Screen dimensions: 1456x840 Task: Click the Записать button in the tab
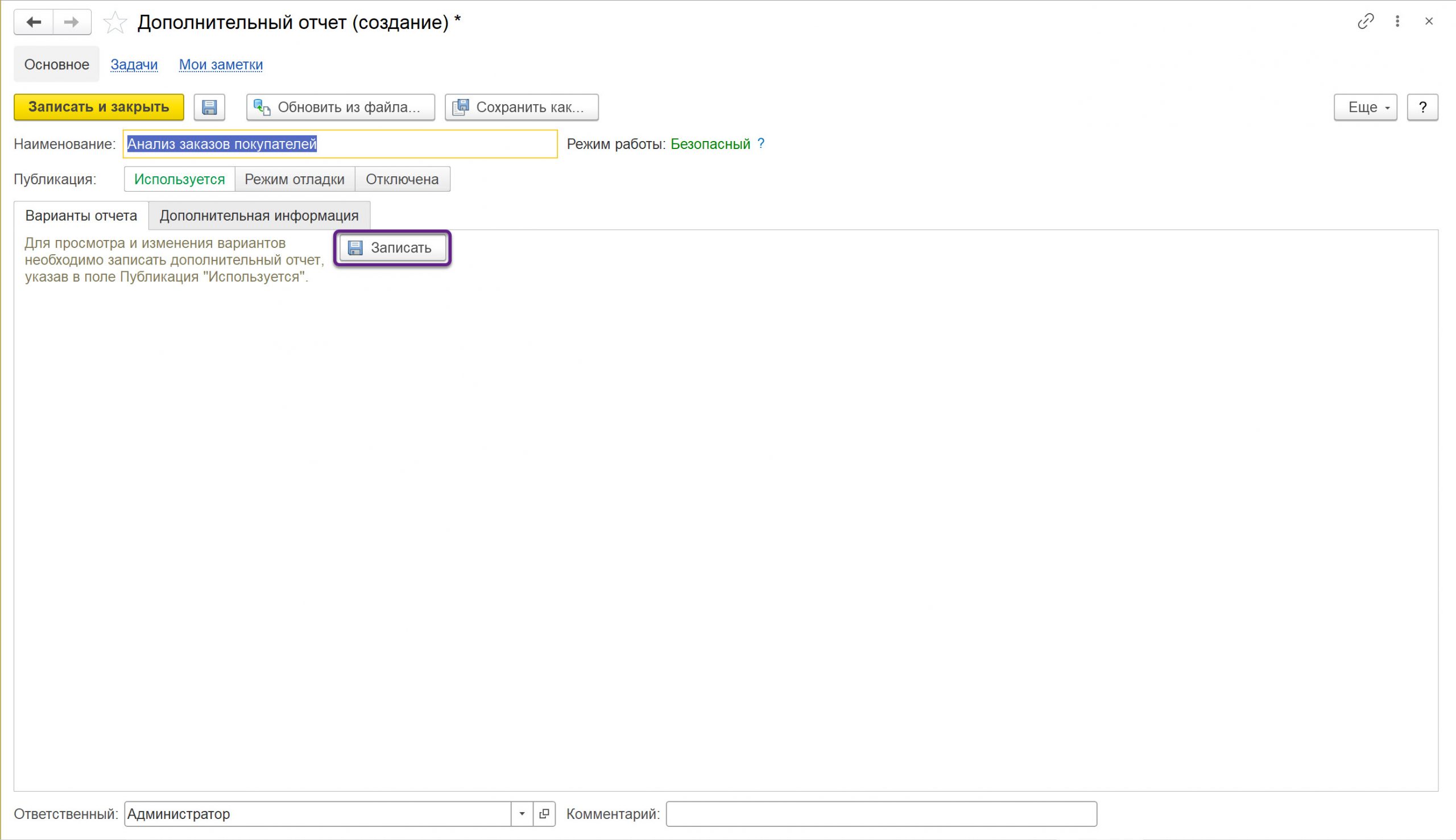(x=392, y=248)
